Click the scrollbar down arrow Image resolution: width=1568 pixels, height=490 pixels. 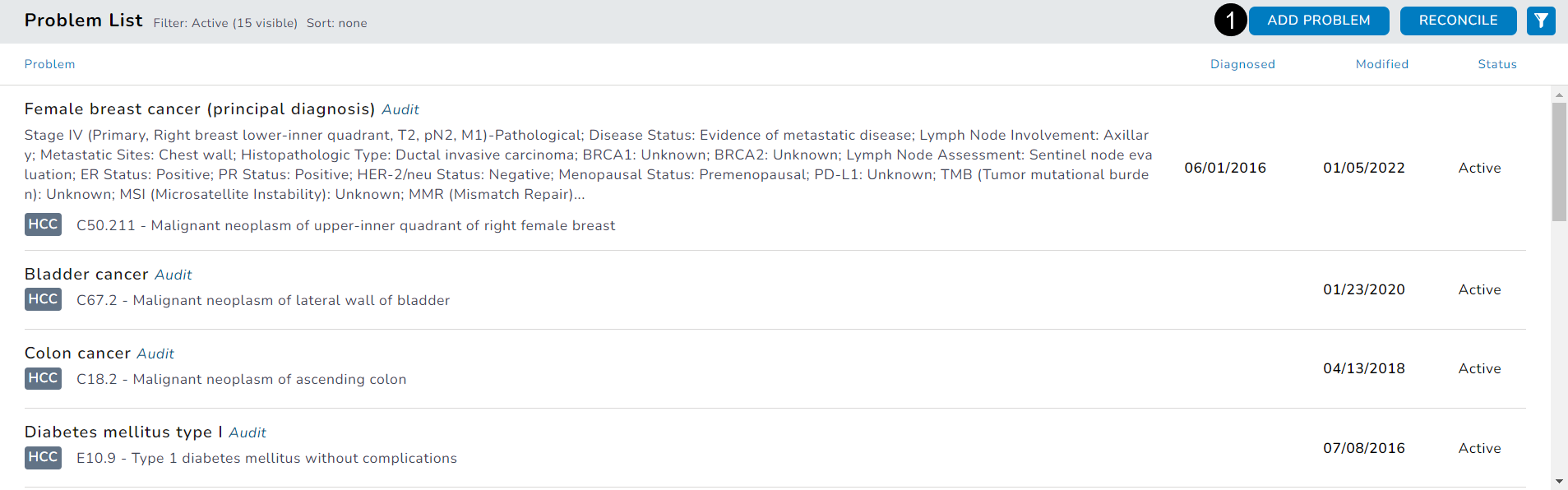(x=1559, y=481)
